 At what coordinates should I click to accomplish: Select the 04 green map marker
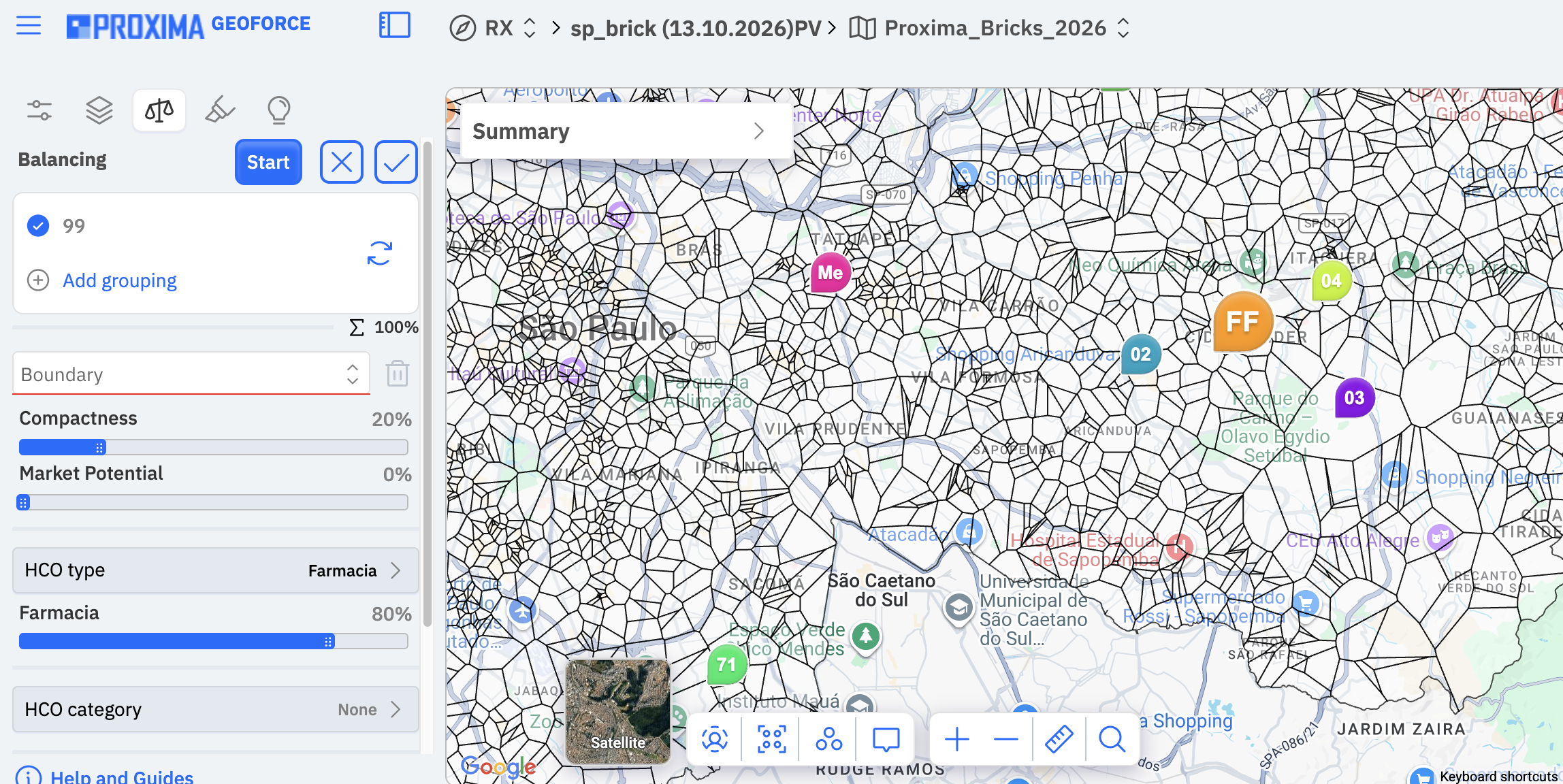point(1332,280)
